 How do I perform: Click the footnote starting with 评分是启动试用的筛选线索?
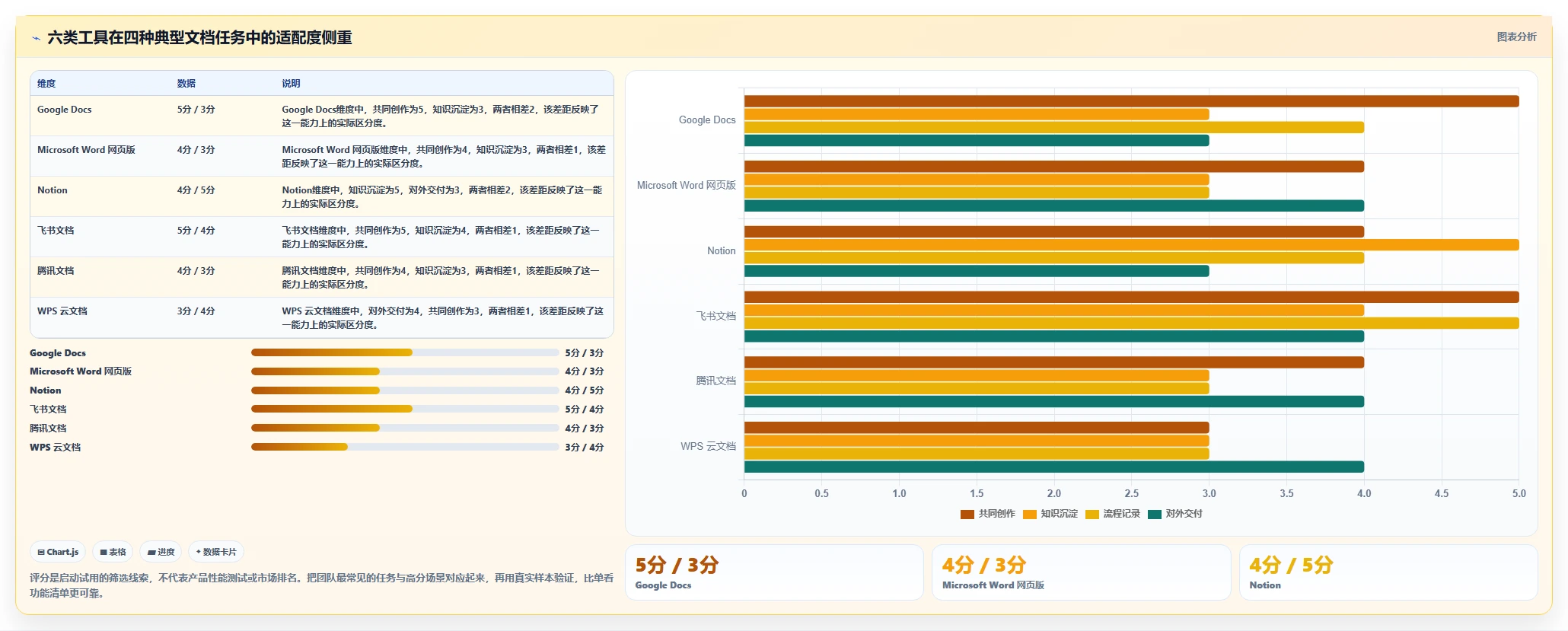pos(321,585)
